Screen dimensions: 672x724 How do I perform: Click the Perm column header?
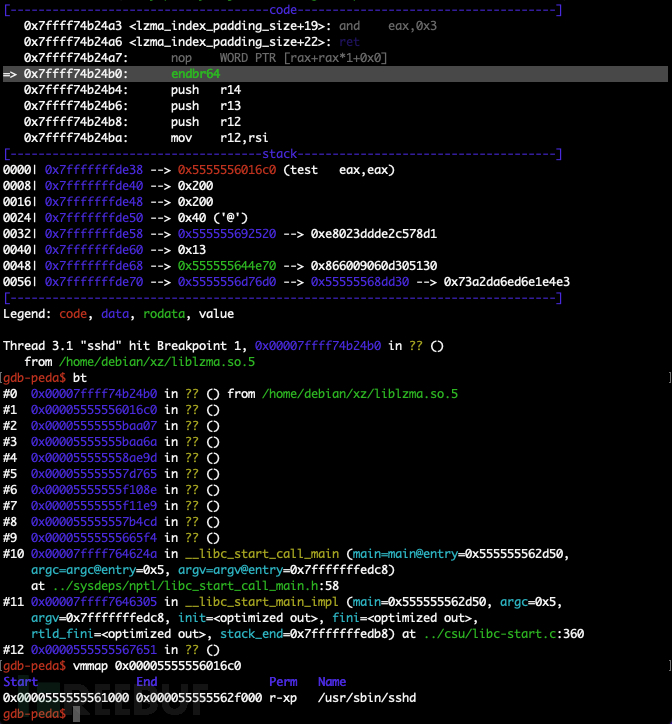(284, 682)
